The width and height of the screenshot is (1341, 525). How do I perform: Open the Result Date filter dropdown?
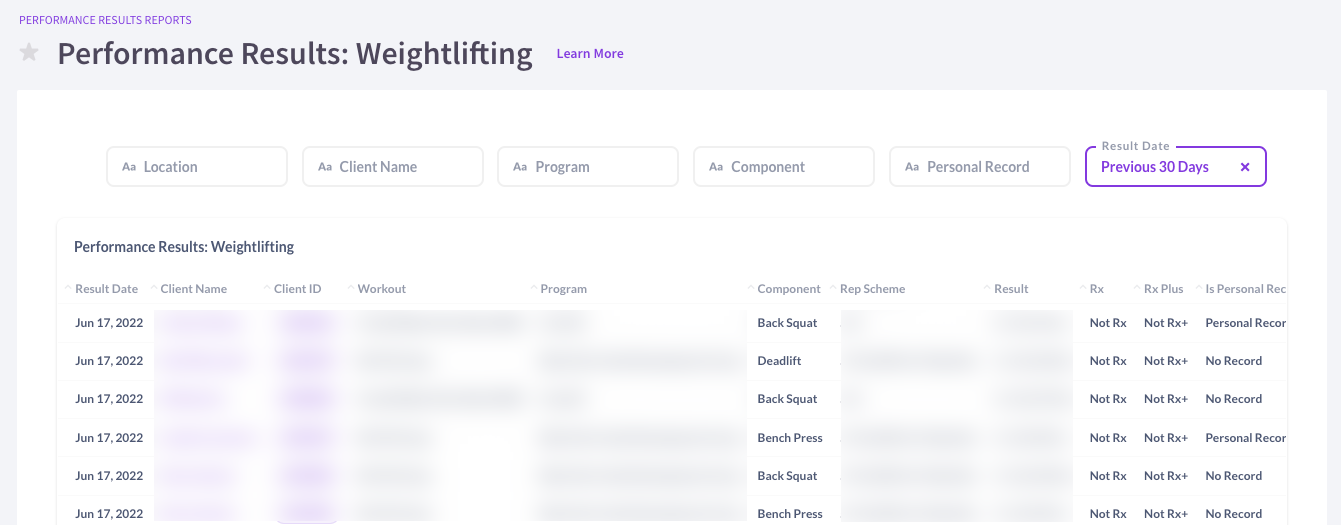click(1160, 167)
